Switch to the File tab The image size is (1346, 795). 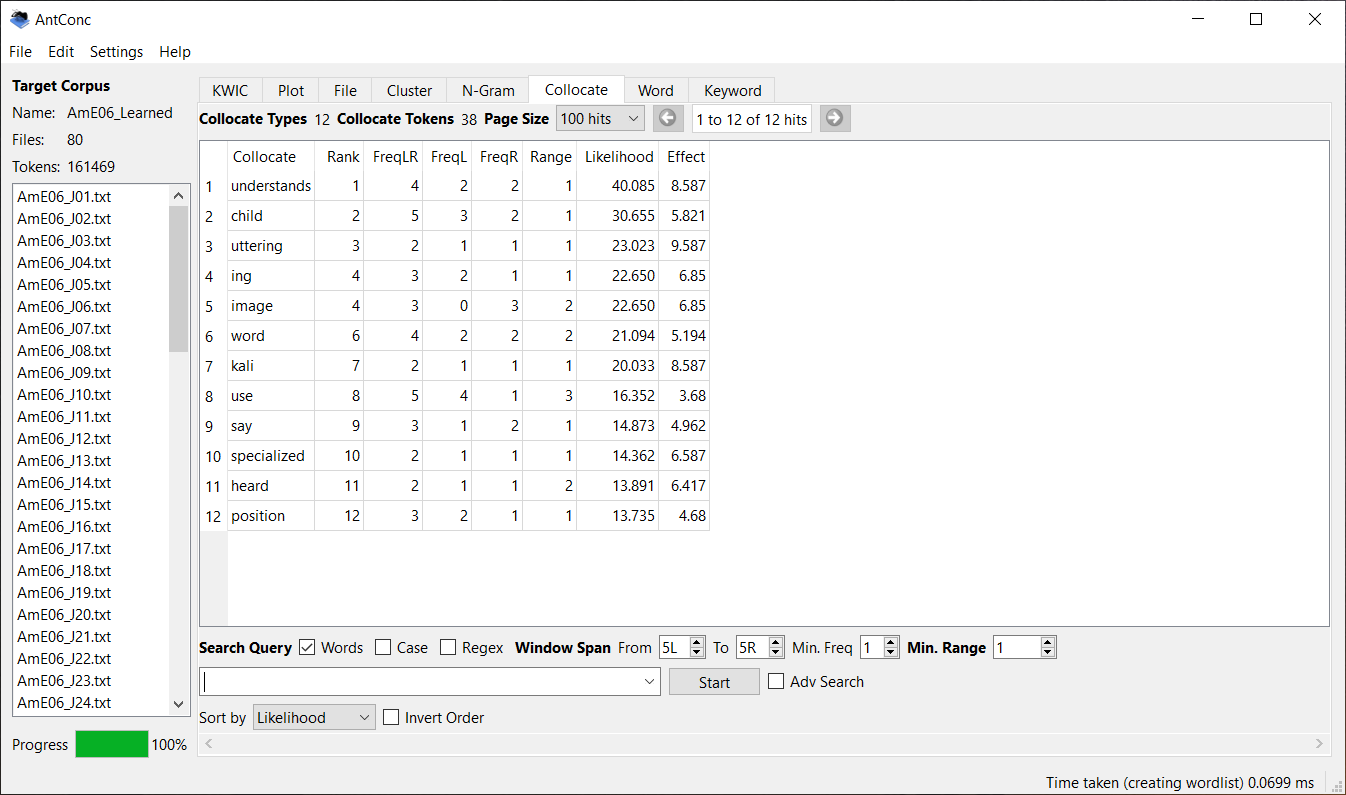pos(345,90)
